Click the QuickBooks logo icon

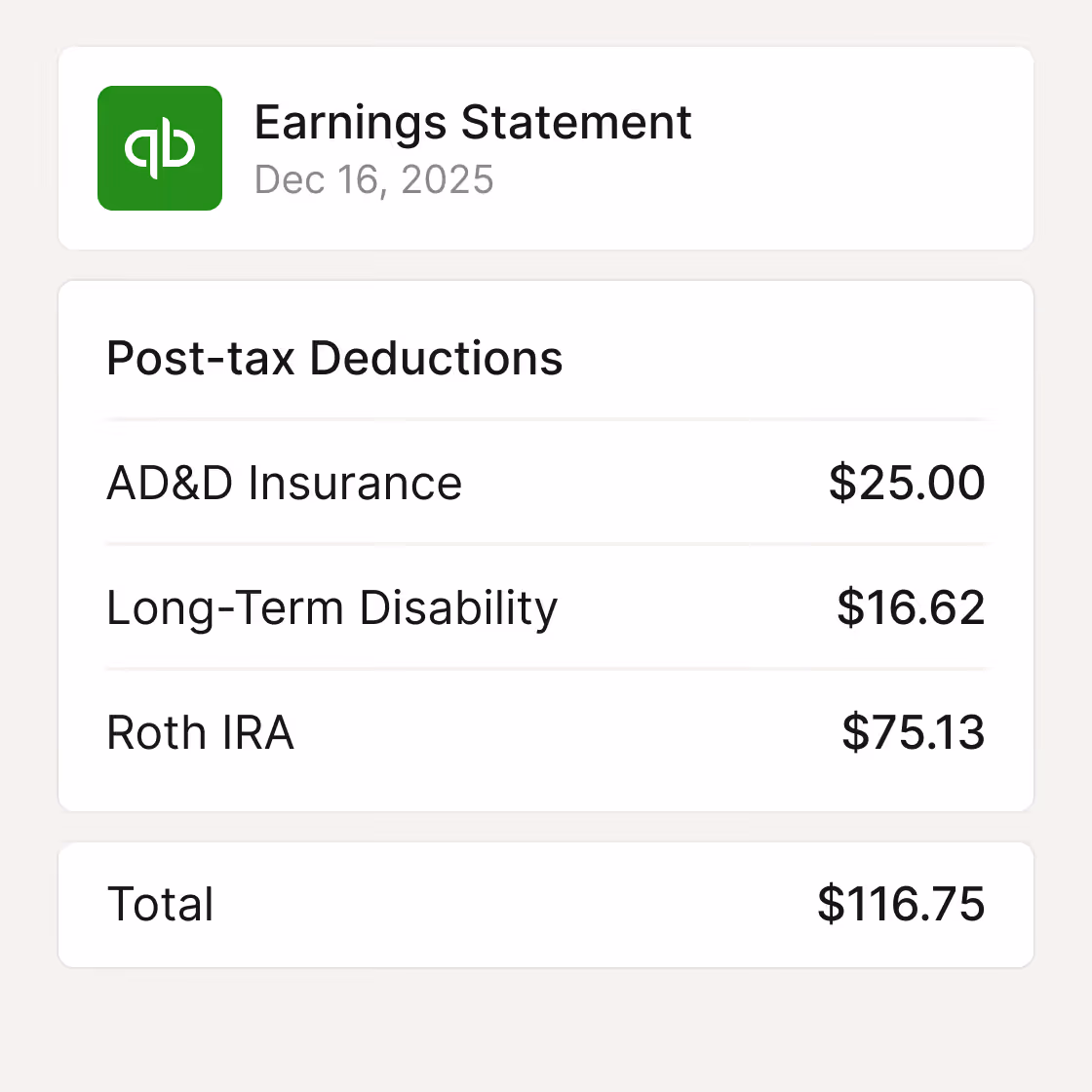click(x=159, y=147)
